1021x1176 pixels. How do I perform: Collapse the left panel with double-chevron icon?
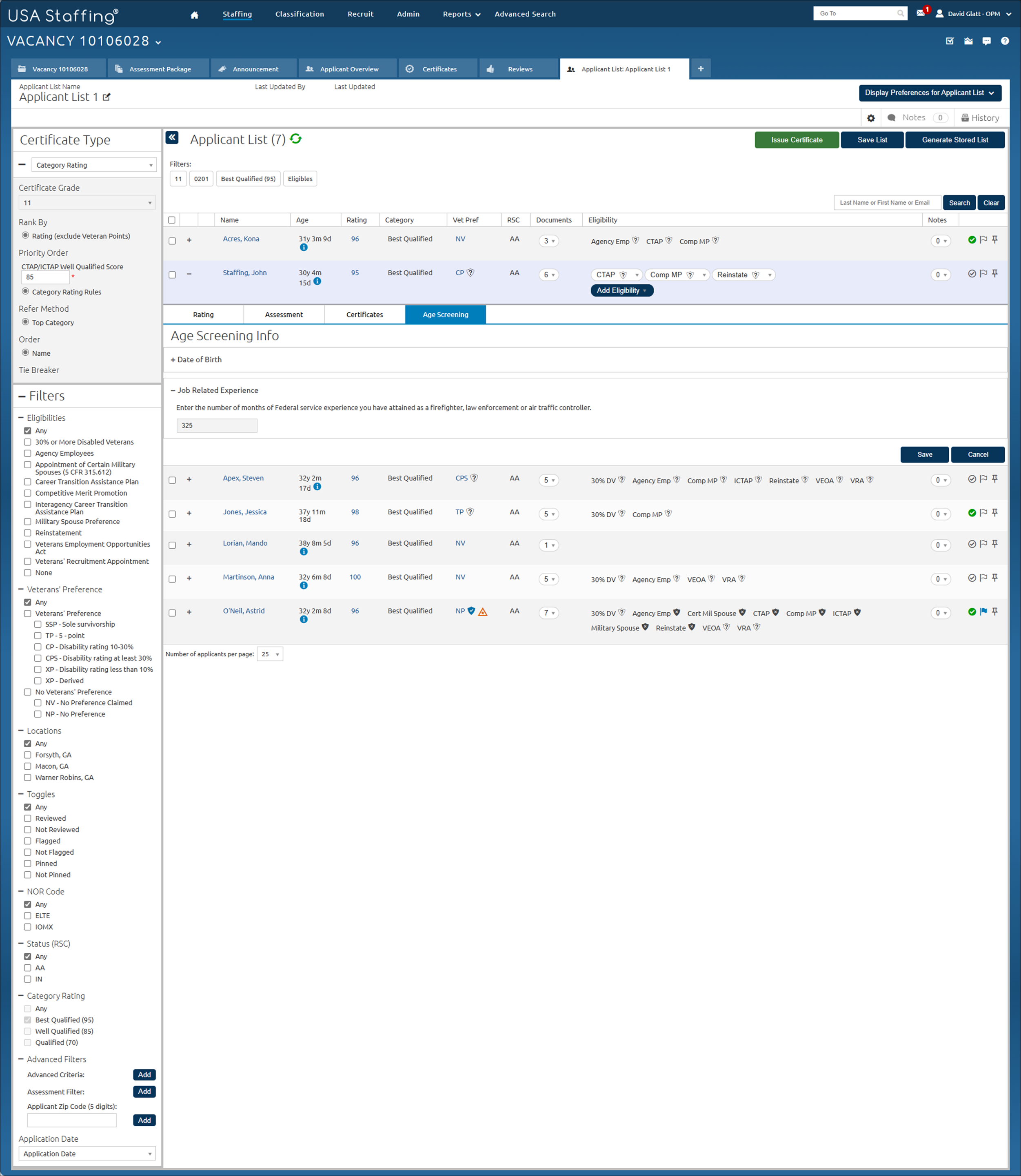click(x=172, y=138)
